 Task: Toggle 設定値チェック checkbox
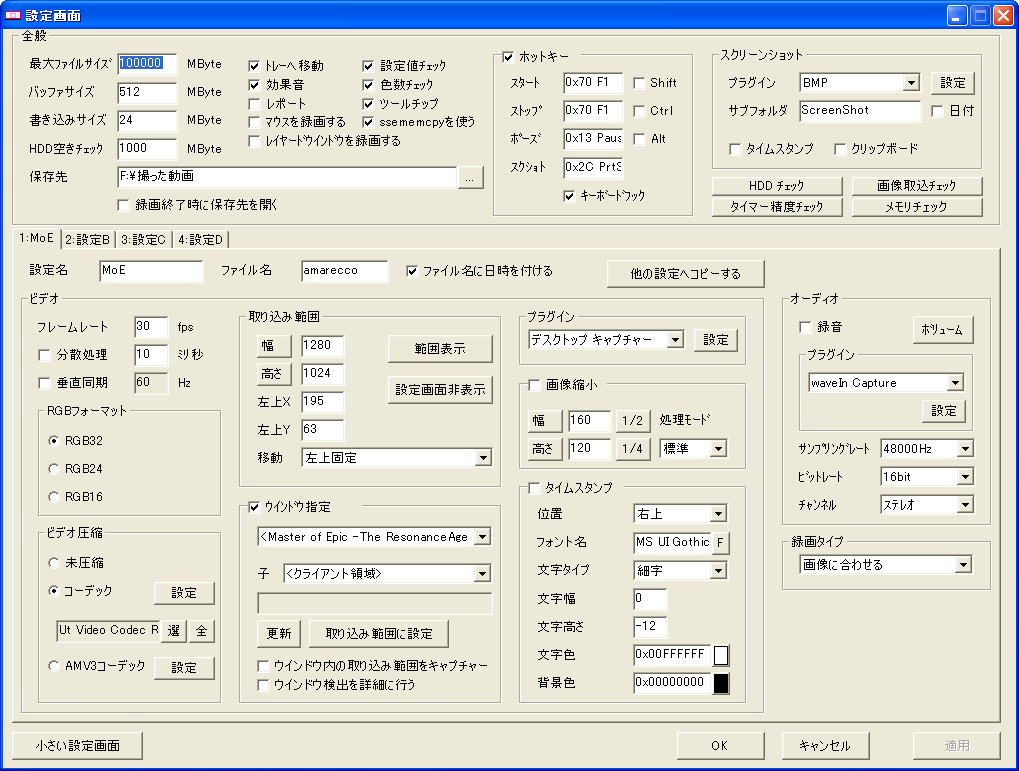368,66
